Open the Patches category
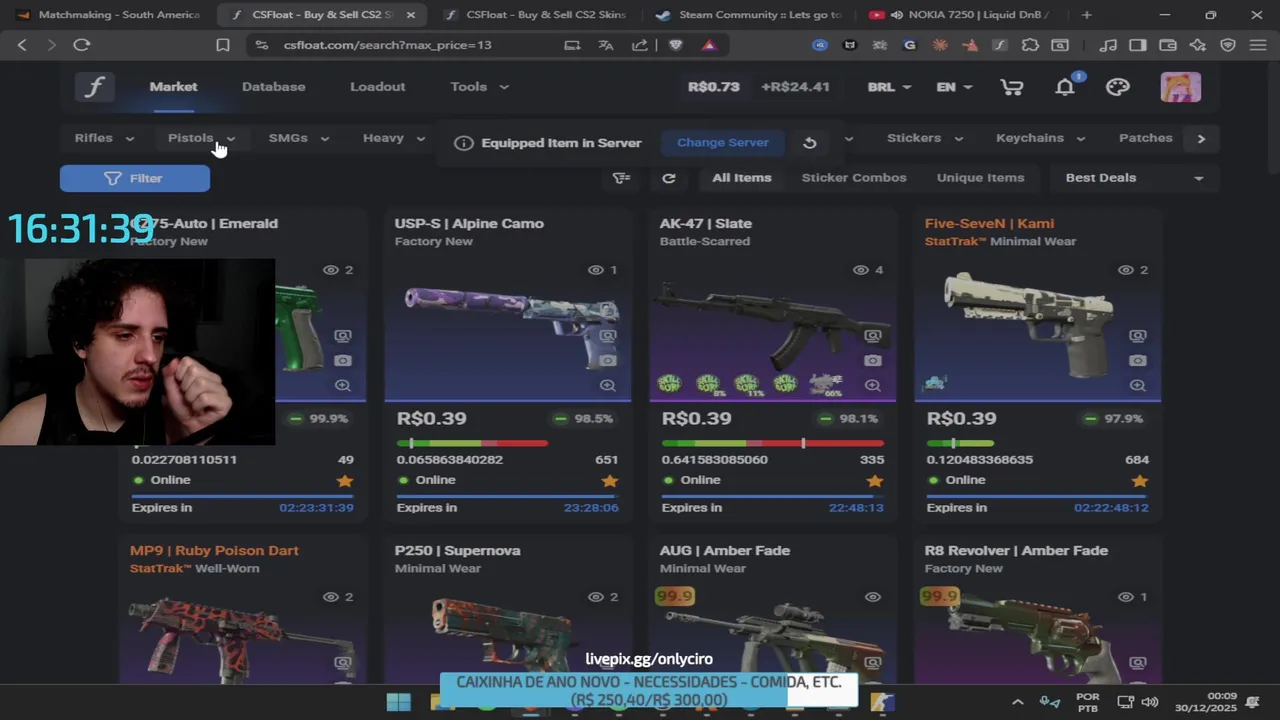The height and width of the screenshot is (720, 1280). click(x=1145, y=138)
